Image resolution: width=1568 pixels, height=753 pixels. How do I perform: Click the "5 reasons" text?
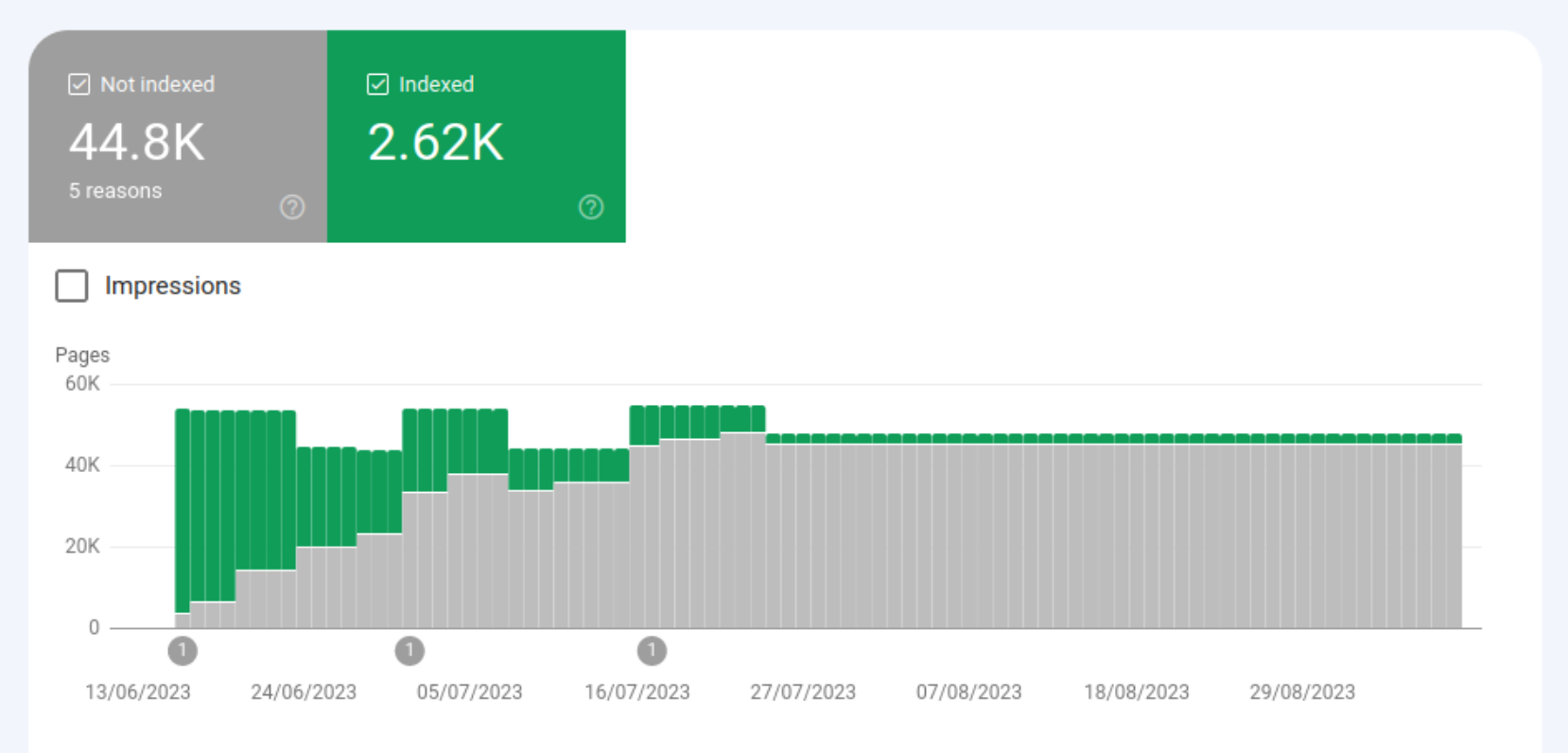pyautogui.click(x=115, y=191)
